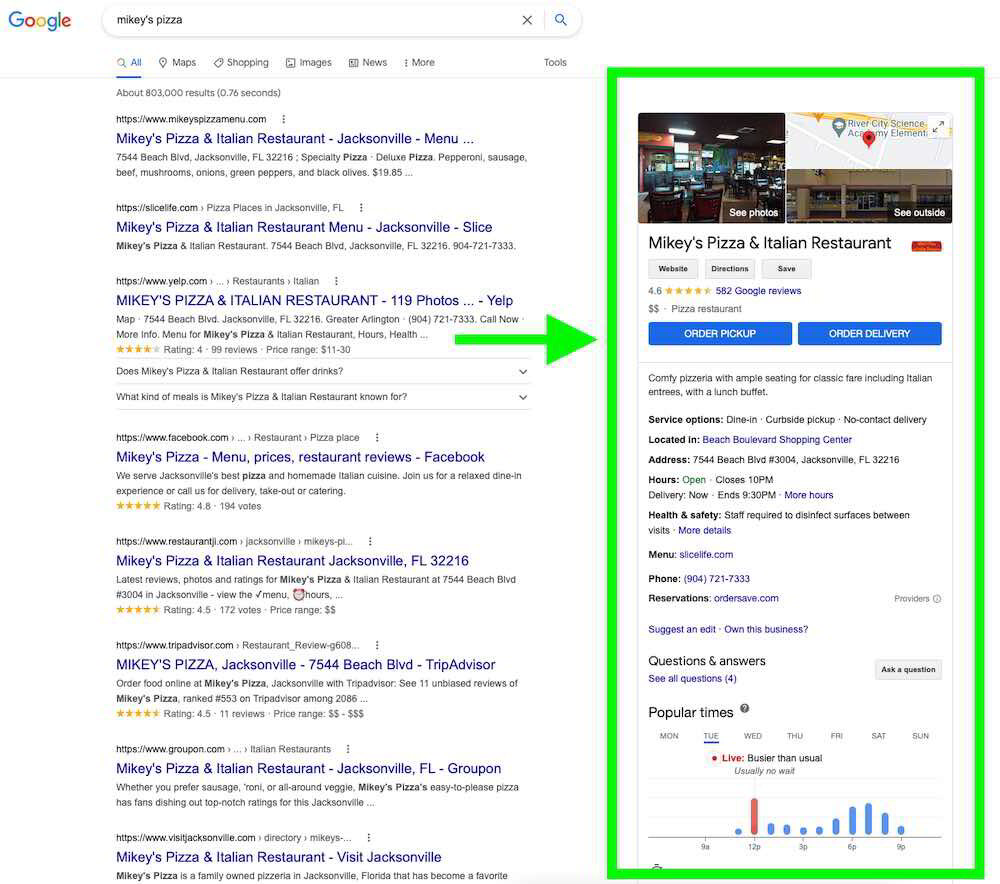The image size is (1000, 884).
Task: Click the Google logo
Action: tap(39, 21)
